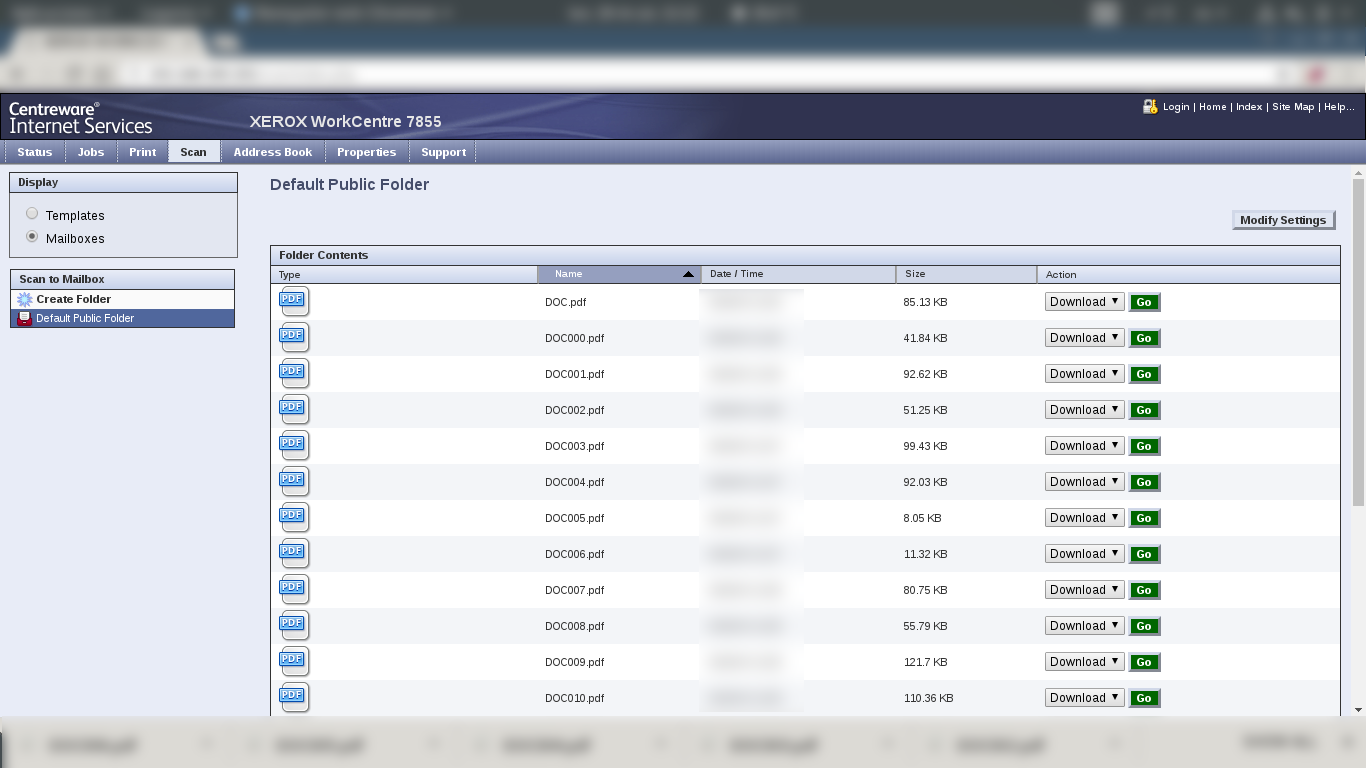Open the action dropdown for DOC006.pdf
Image resolution: width=1366 pixels, height=768 pixels.
click(1085, 554)
